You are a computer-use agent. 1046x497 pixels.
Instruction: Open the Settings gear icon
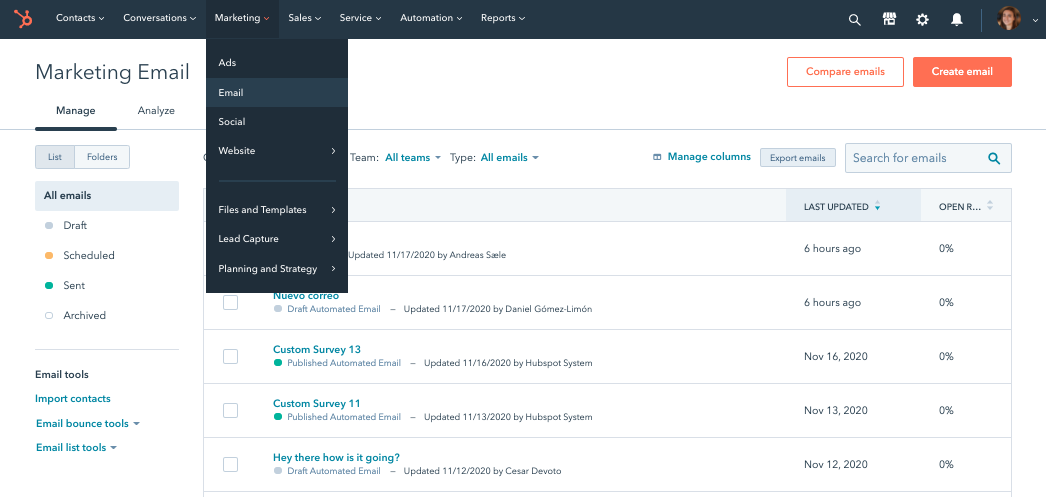click(923, 19)
